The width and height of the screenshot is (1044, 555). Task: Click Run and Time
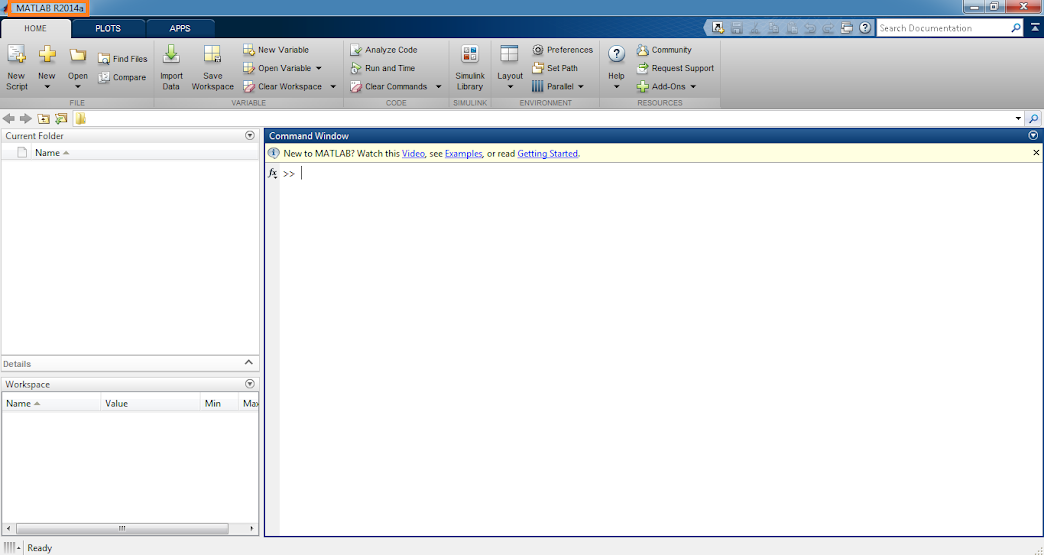tap(382, 68)
